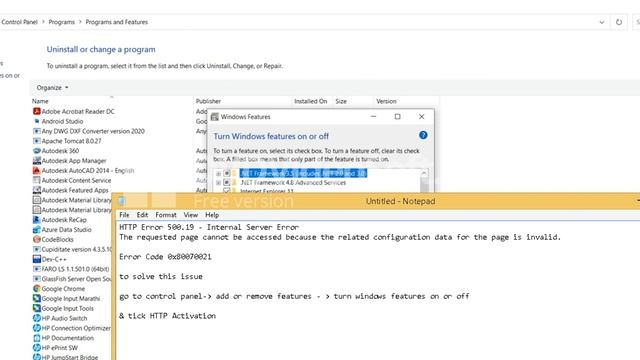Click the Windows Features help question icon
640x360 pixels.
tap(423, 135)
